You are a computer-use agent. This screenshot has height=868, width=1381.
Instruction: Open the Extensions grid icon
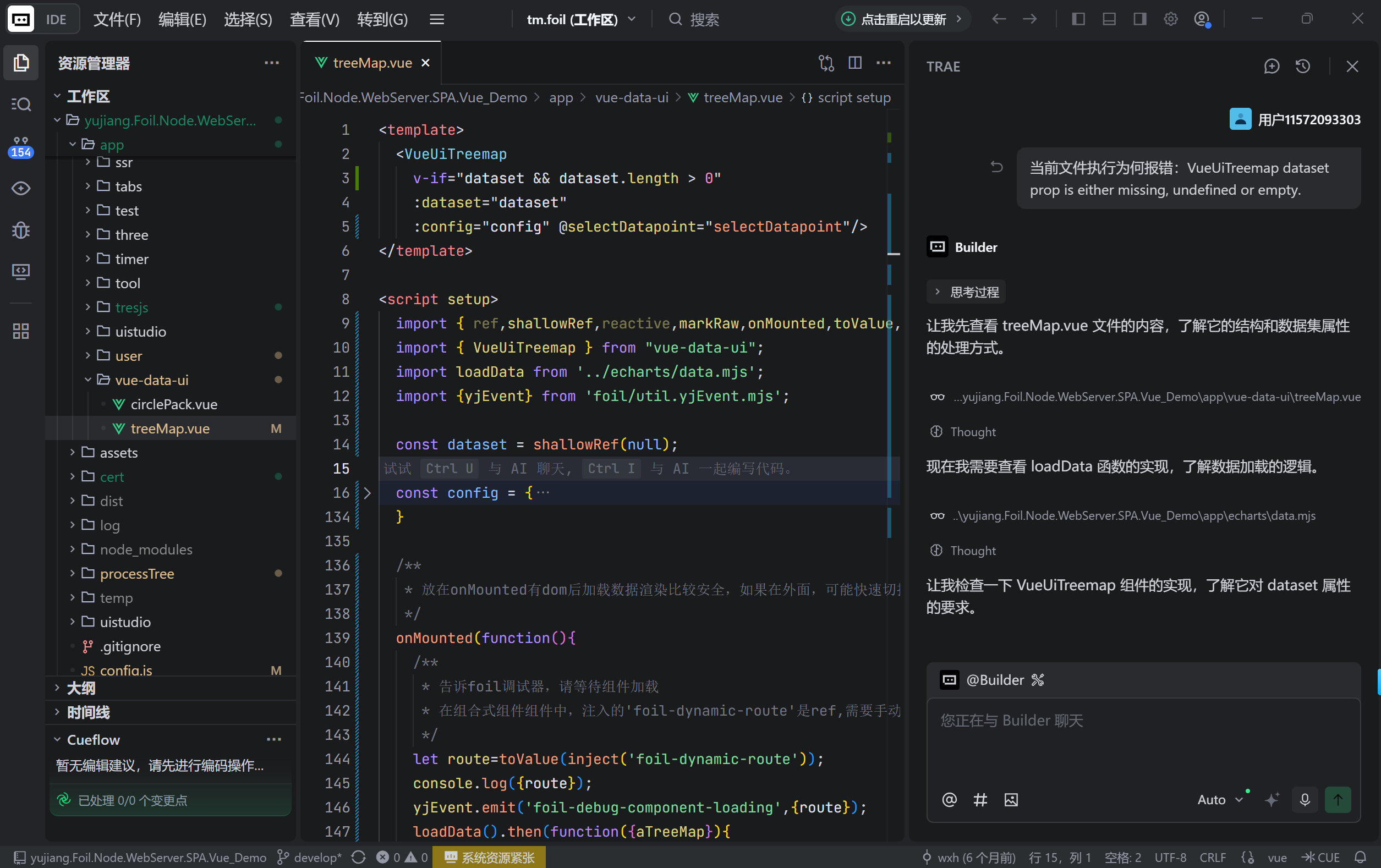21,331
